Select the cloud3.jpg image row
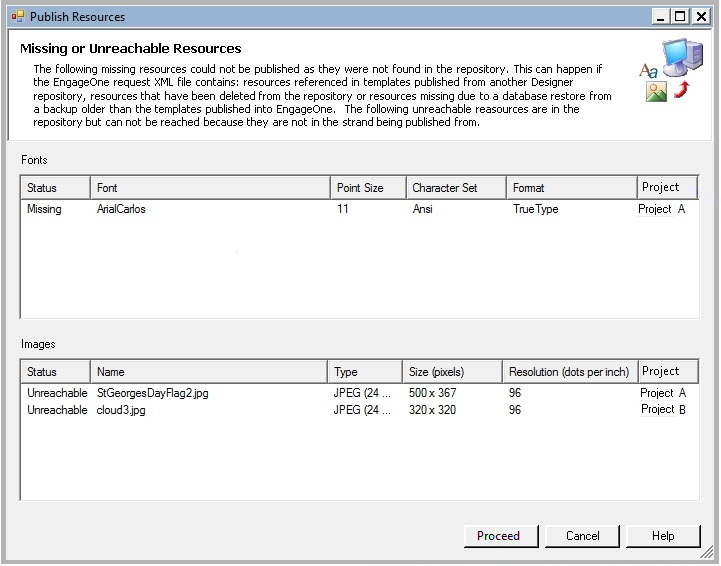This screenshot has width=721, height=566. click(121, 410)
